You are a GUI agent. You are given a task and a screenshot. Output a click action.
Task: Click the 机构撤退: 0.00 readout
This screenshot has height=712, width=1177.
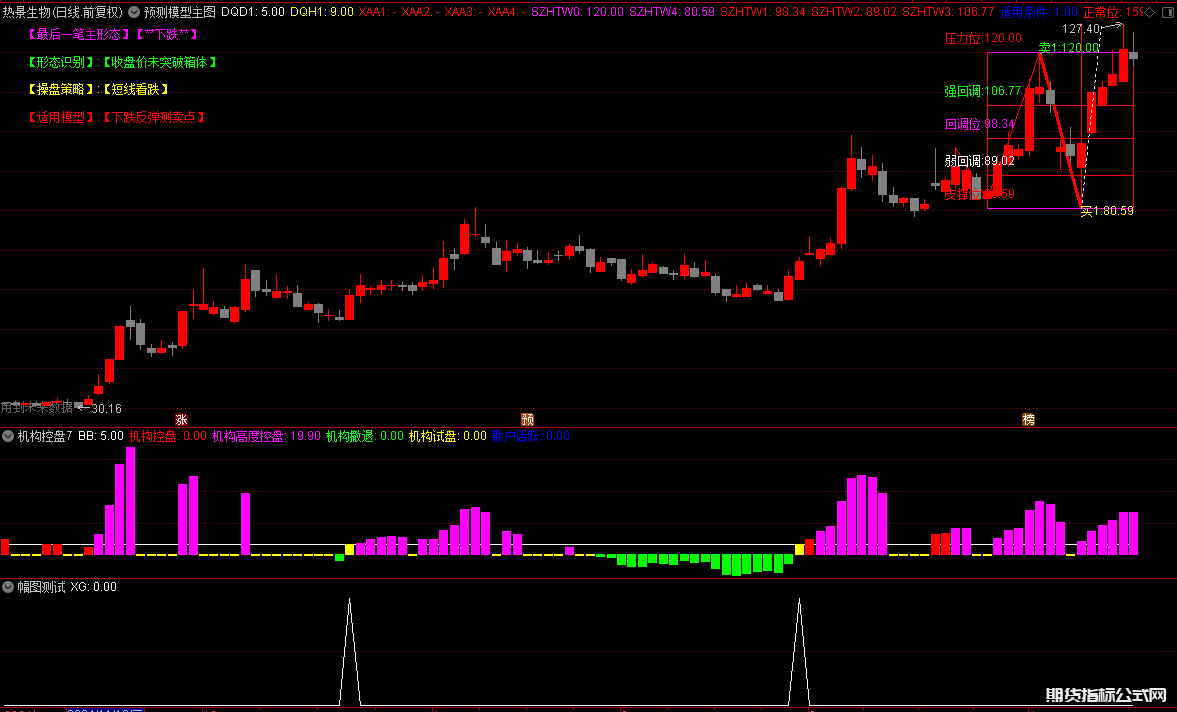(365, 436)
